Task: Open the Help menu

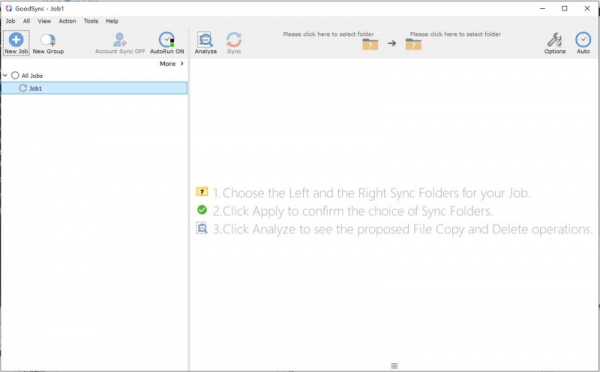Action: 112,21
